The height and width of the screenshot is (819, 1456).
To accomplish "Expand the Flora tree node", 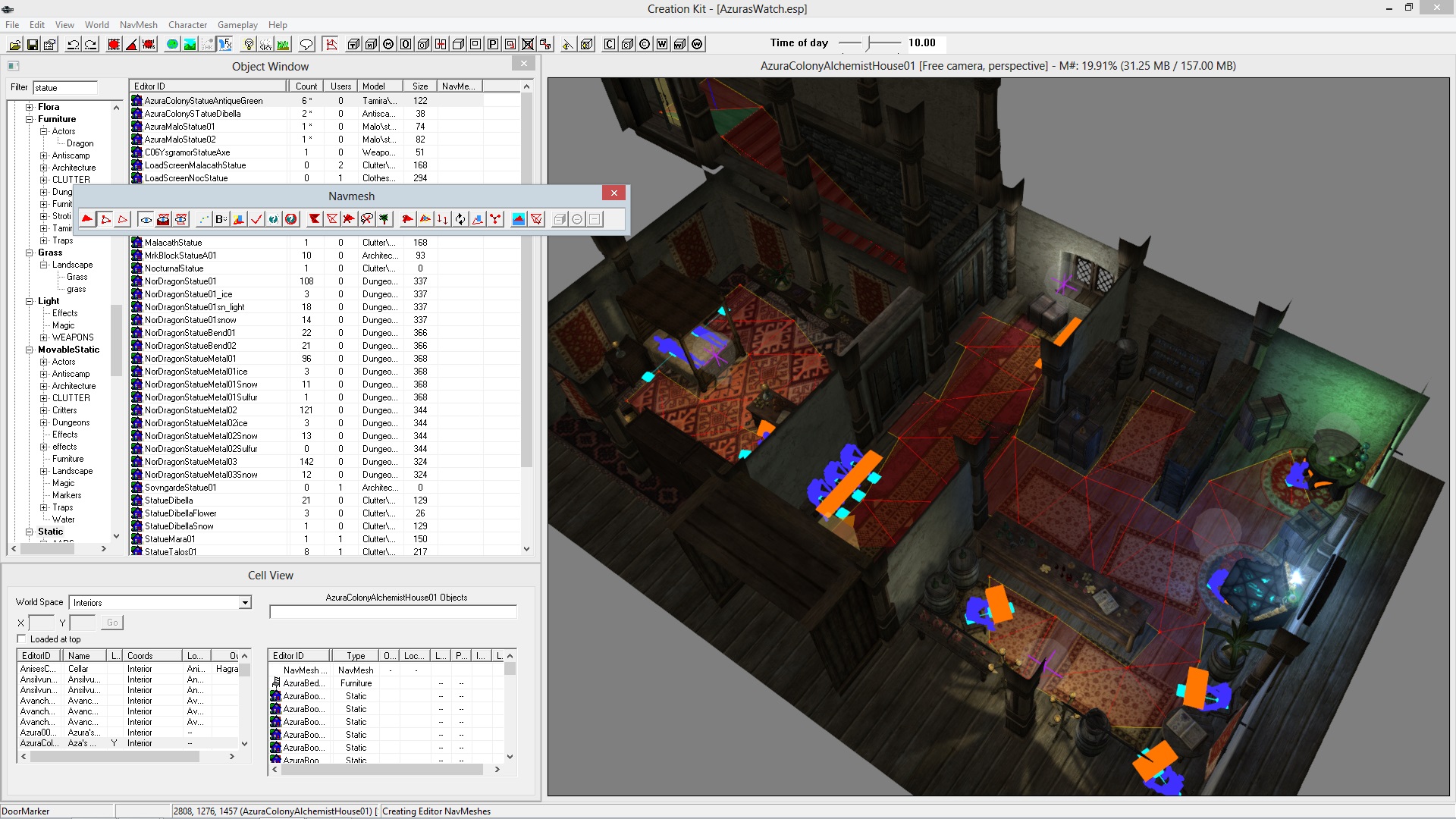I will (30, 107).
